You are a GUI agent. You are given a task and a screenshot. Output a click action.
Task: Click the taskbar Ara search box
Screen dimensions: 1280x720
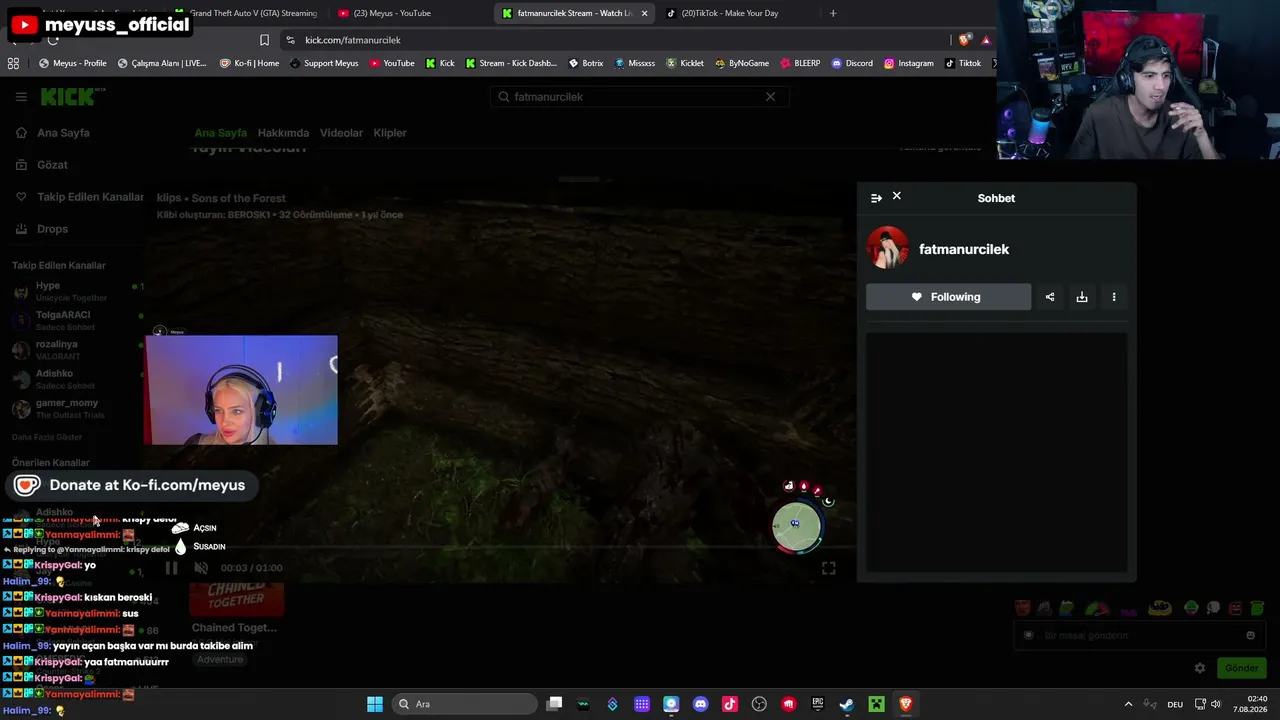[463, 704]
